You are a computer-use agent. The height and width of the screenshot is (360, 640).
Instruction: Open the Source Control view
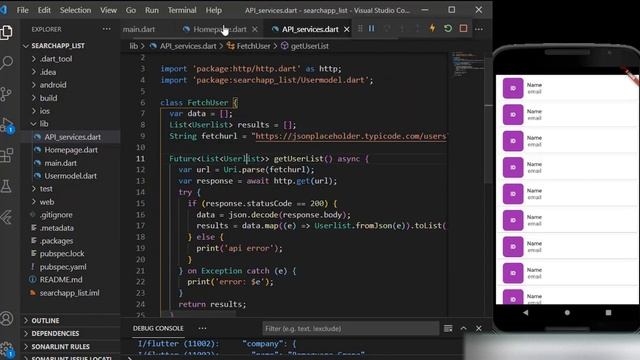[x=7, y=93]
